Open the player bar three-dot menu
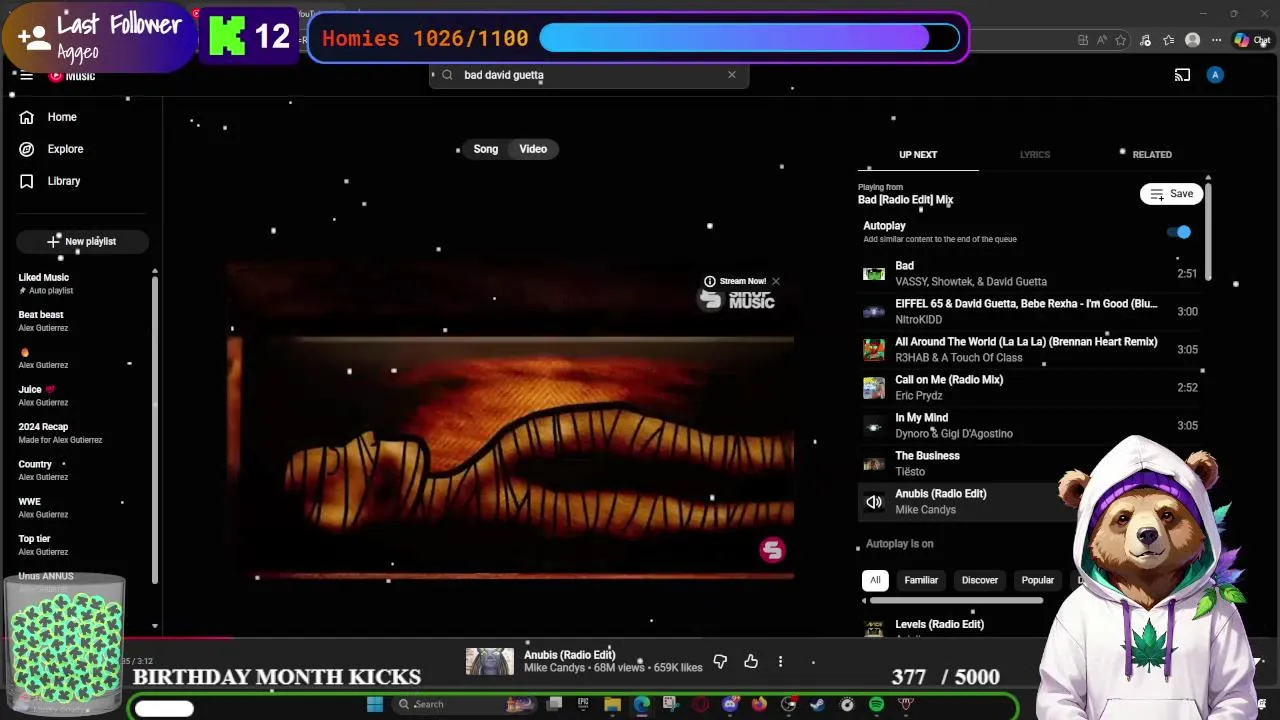 coord(780,662)
